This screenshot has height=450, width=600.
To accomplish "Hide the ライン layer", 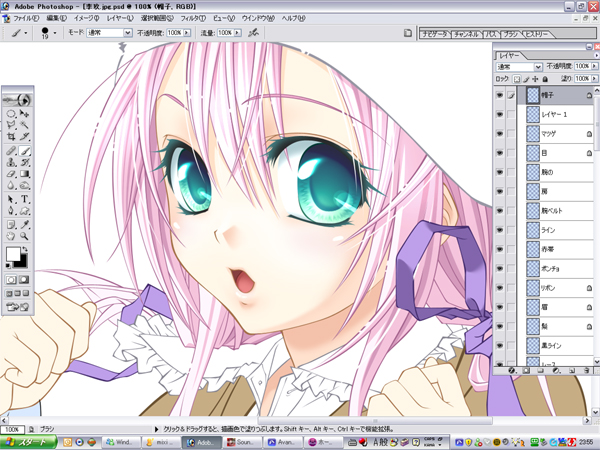I will coord(499,230).
